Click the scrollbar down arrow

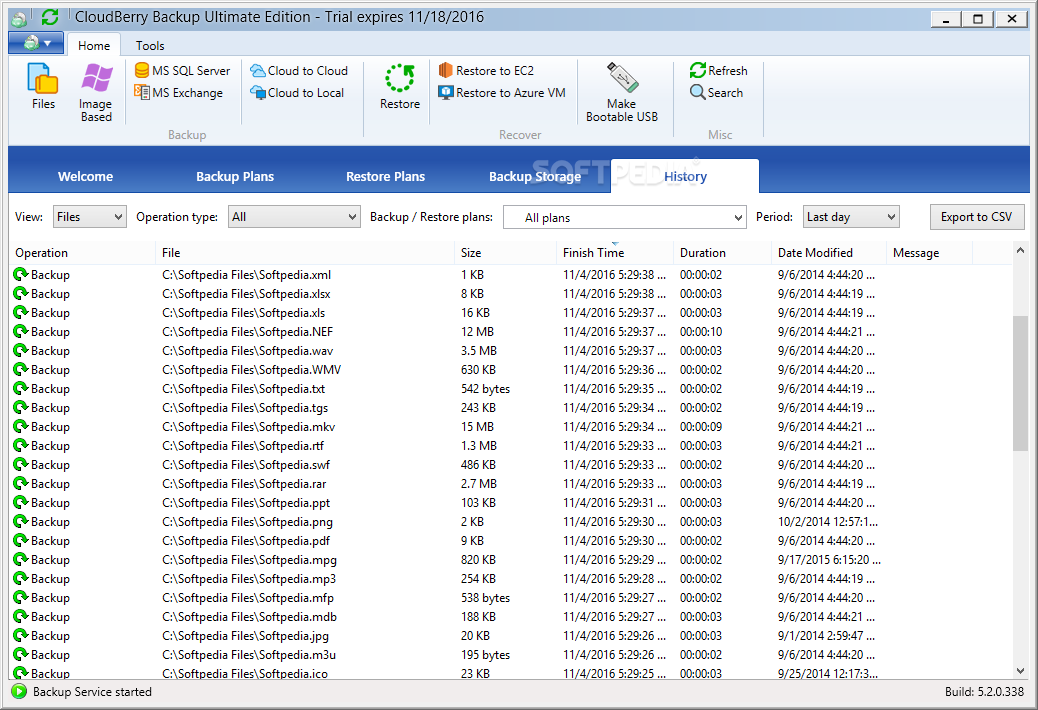click(1020, 670)
